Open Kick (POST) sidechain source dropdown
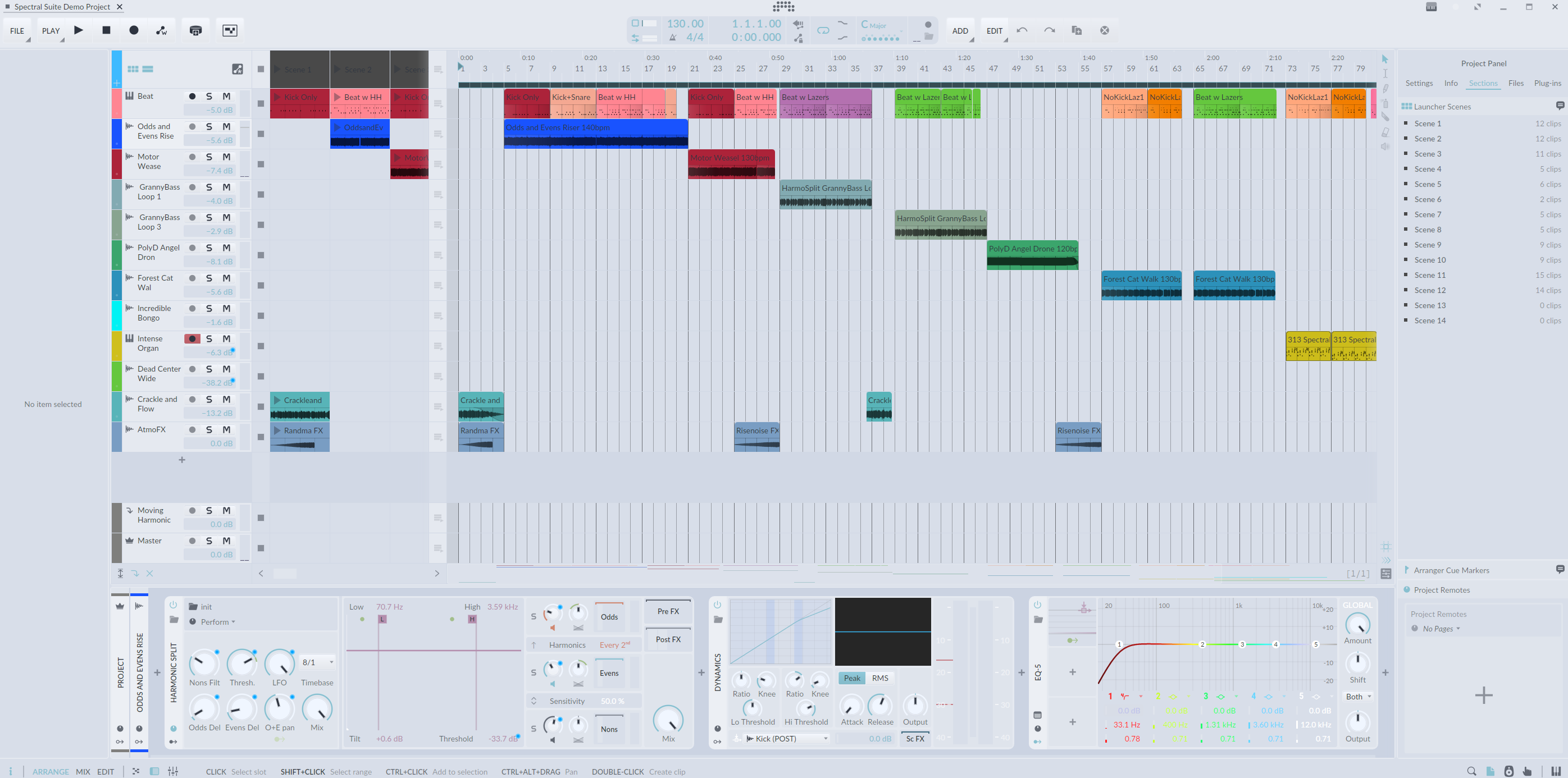Screen dimensions: 1568x778 (x=787, y=739)
